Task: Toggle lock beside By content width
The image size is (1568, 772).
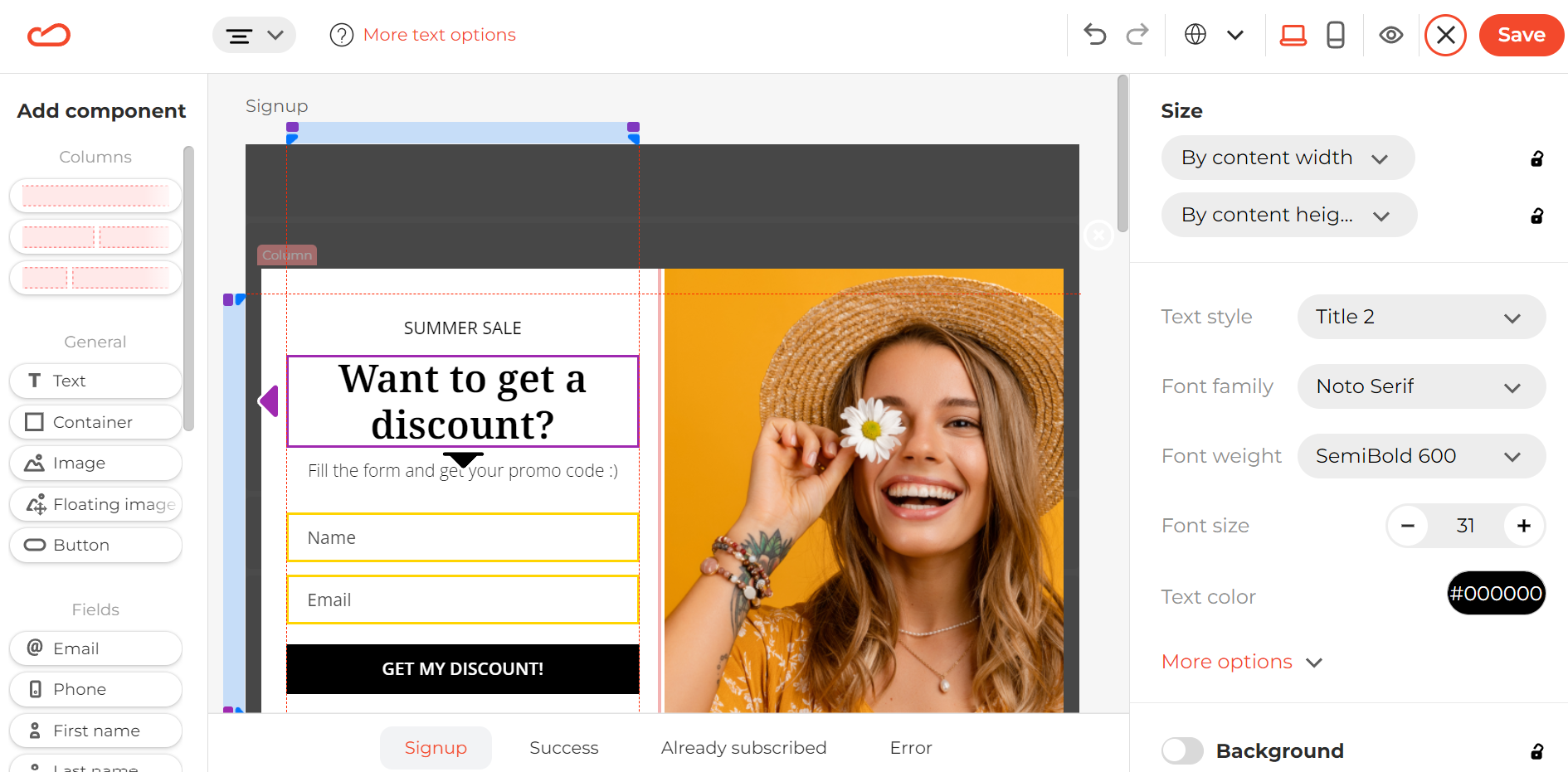Action: (1536, 158)
